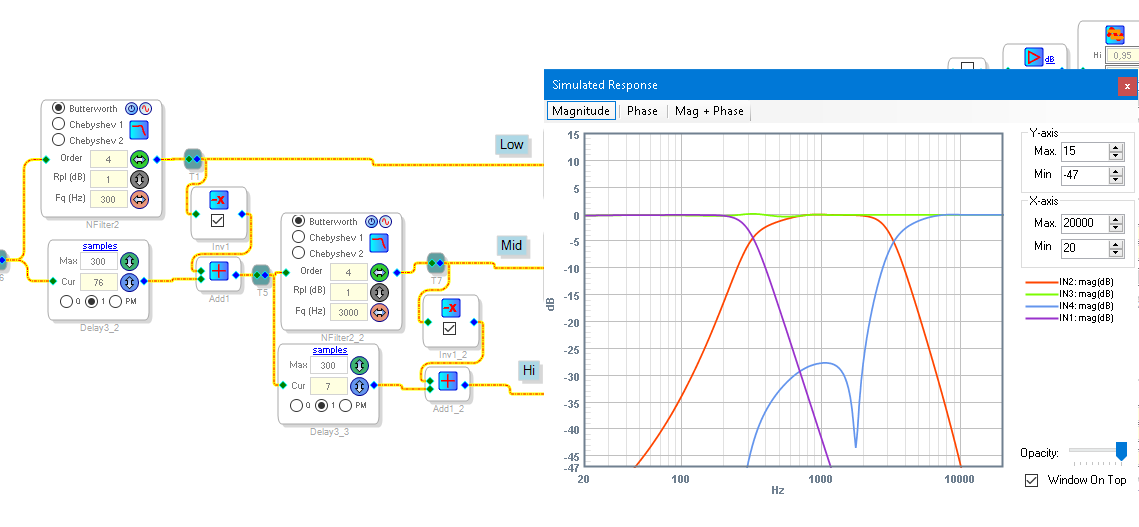Click the orange waveform icon above Hi field
This screenshot has width=1139, height=527.
[1114, 35]
